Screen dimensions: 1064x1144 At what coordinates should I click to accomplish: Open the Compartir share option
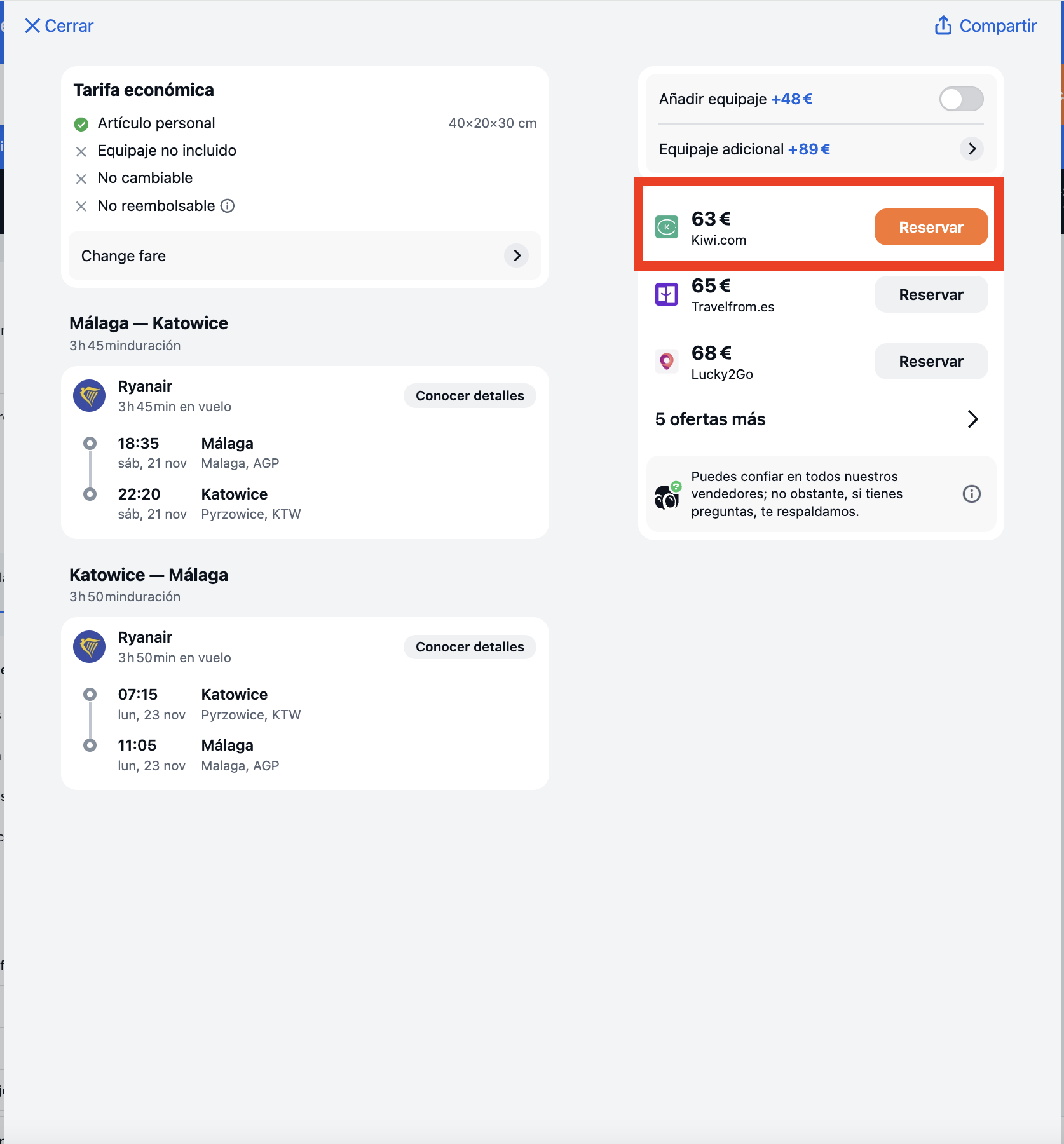click(x=985, y=26)
